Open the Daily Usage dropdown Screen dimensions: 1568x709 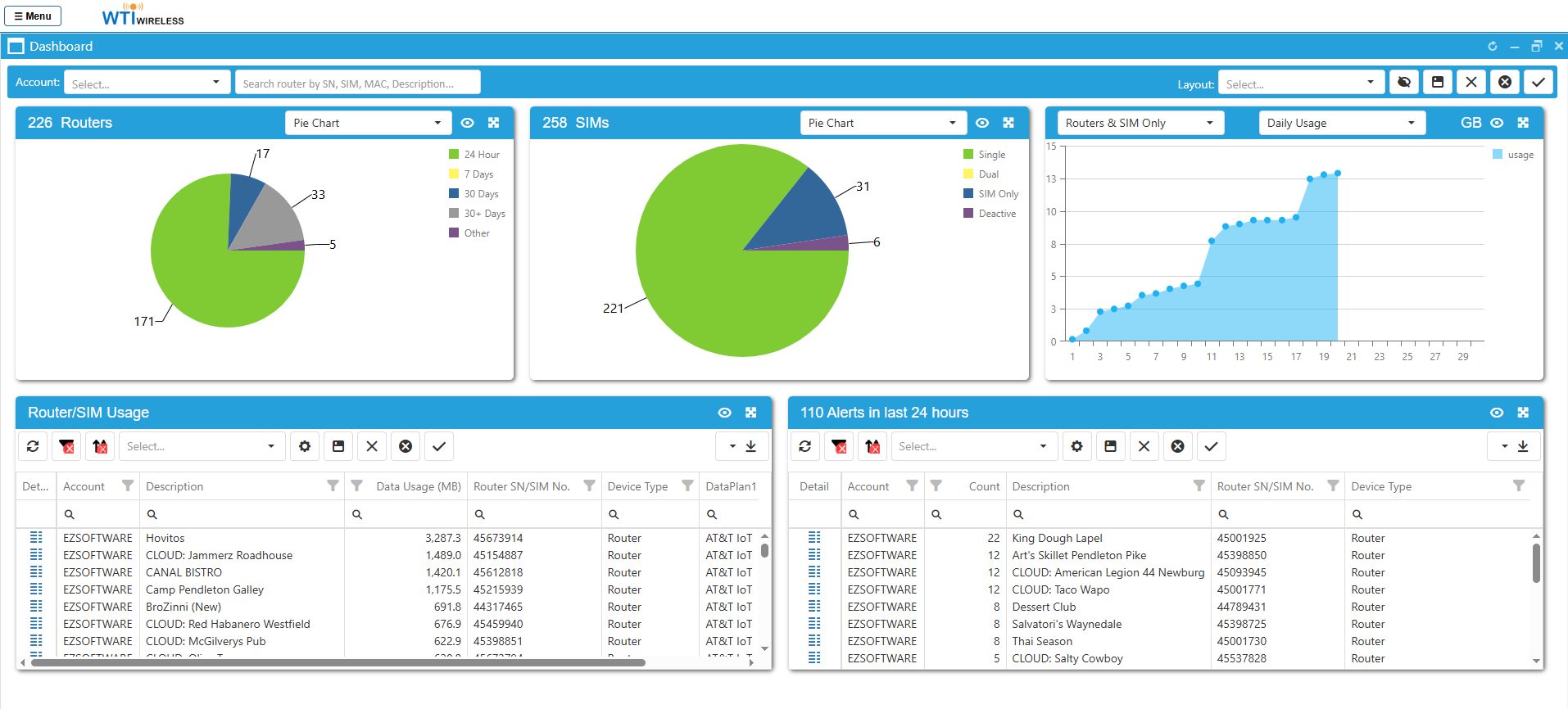click(1343, 123)
